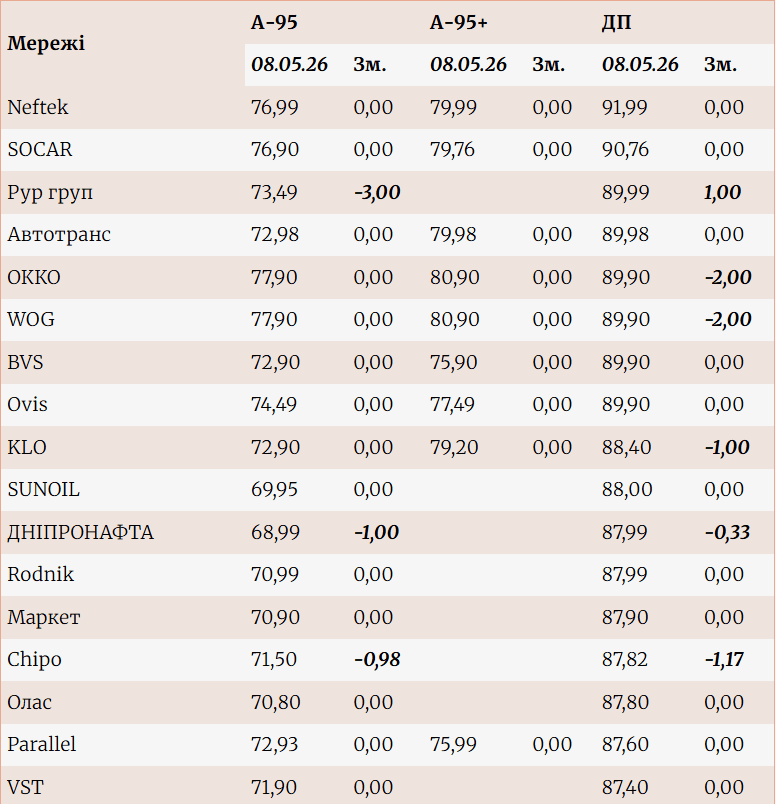776x804 pixels.
Task: Select Ovis A-95 price 74,49
Action: tap(274, 405)
